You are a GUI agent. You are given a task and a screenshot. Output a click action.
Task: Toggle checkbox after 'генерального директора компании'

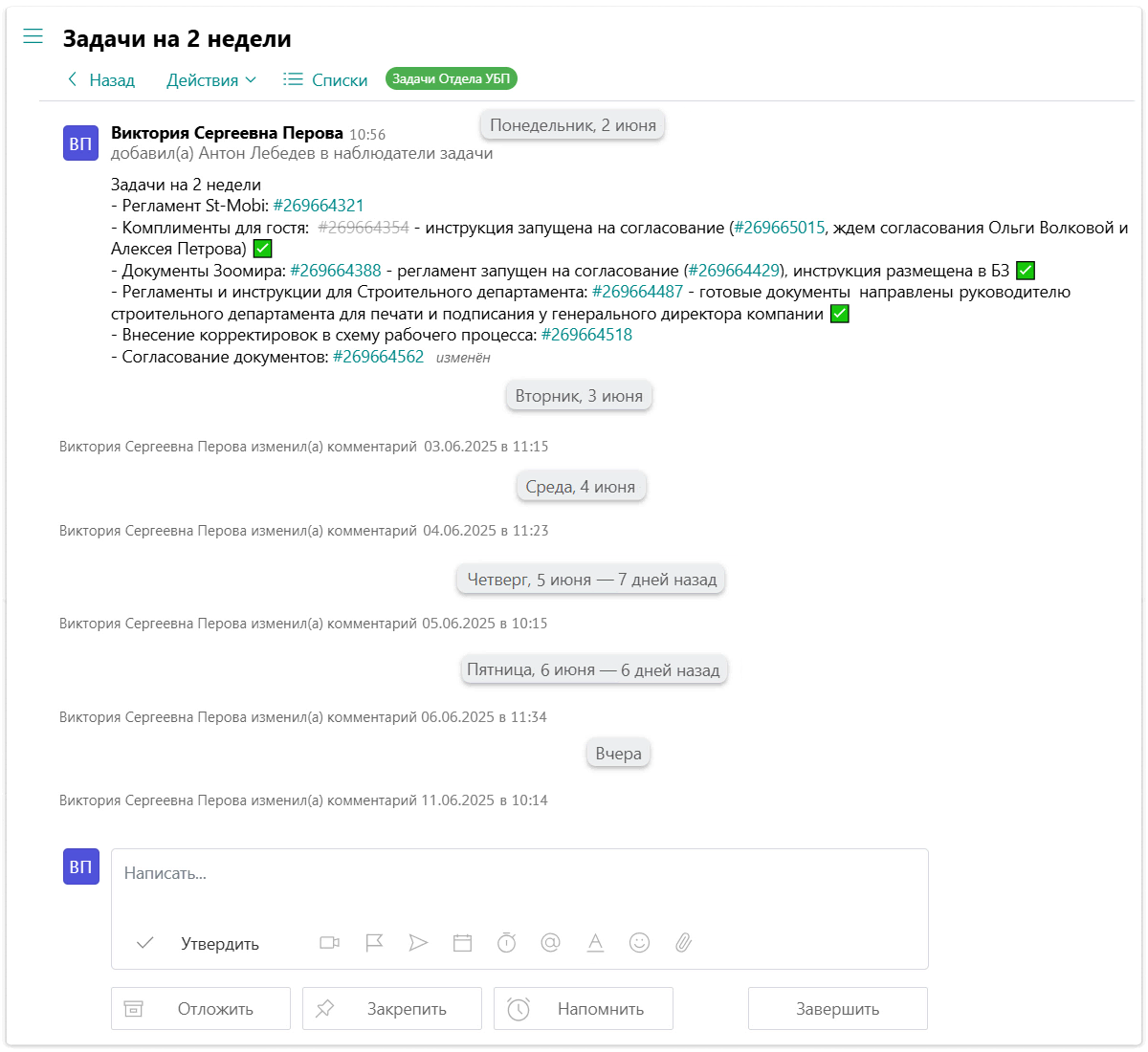click(839, 314)
